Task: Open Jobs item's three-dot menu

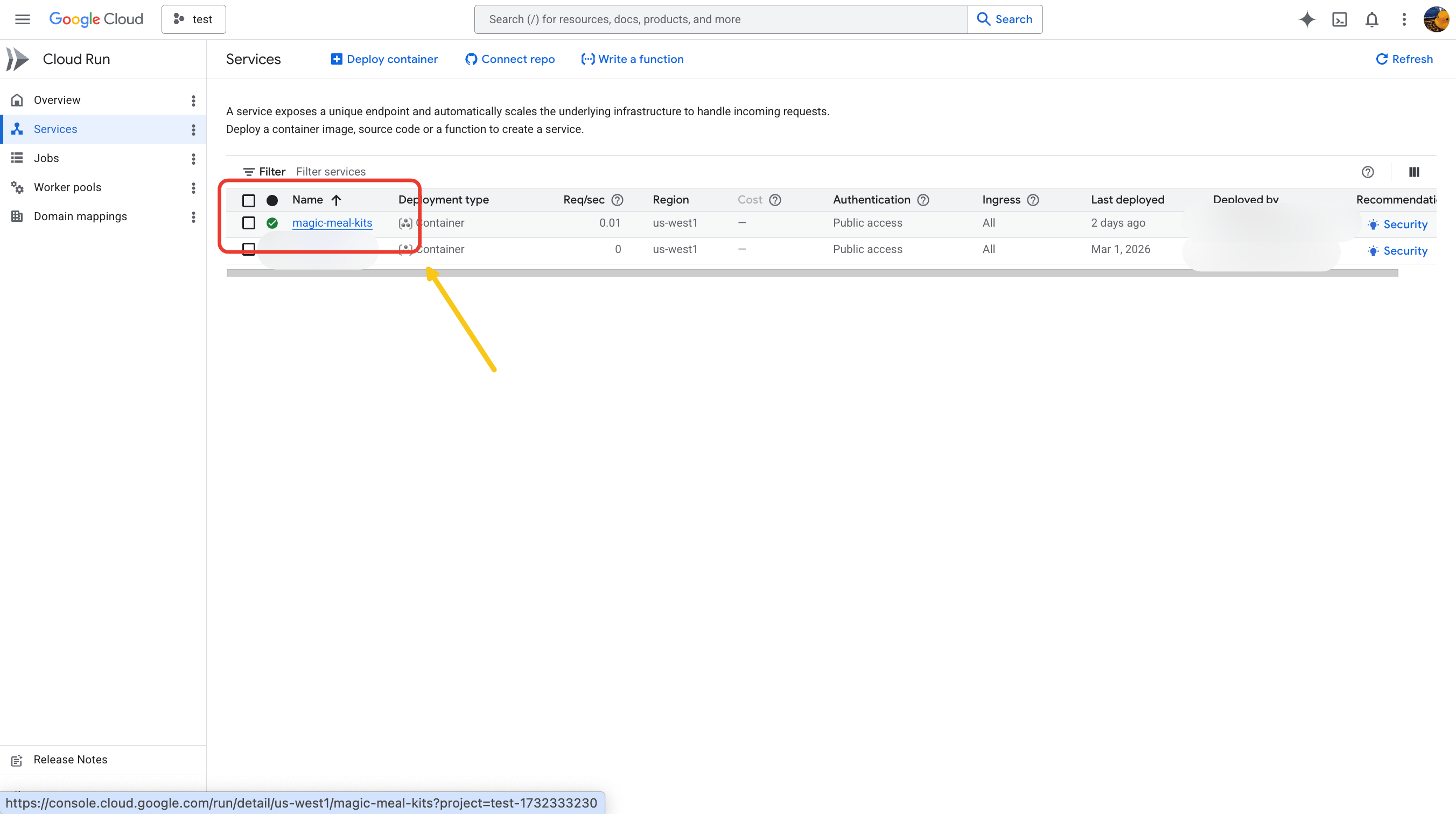Action: tap(193, 158)
